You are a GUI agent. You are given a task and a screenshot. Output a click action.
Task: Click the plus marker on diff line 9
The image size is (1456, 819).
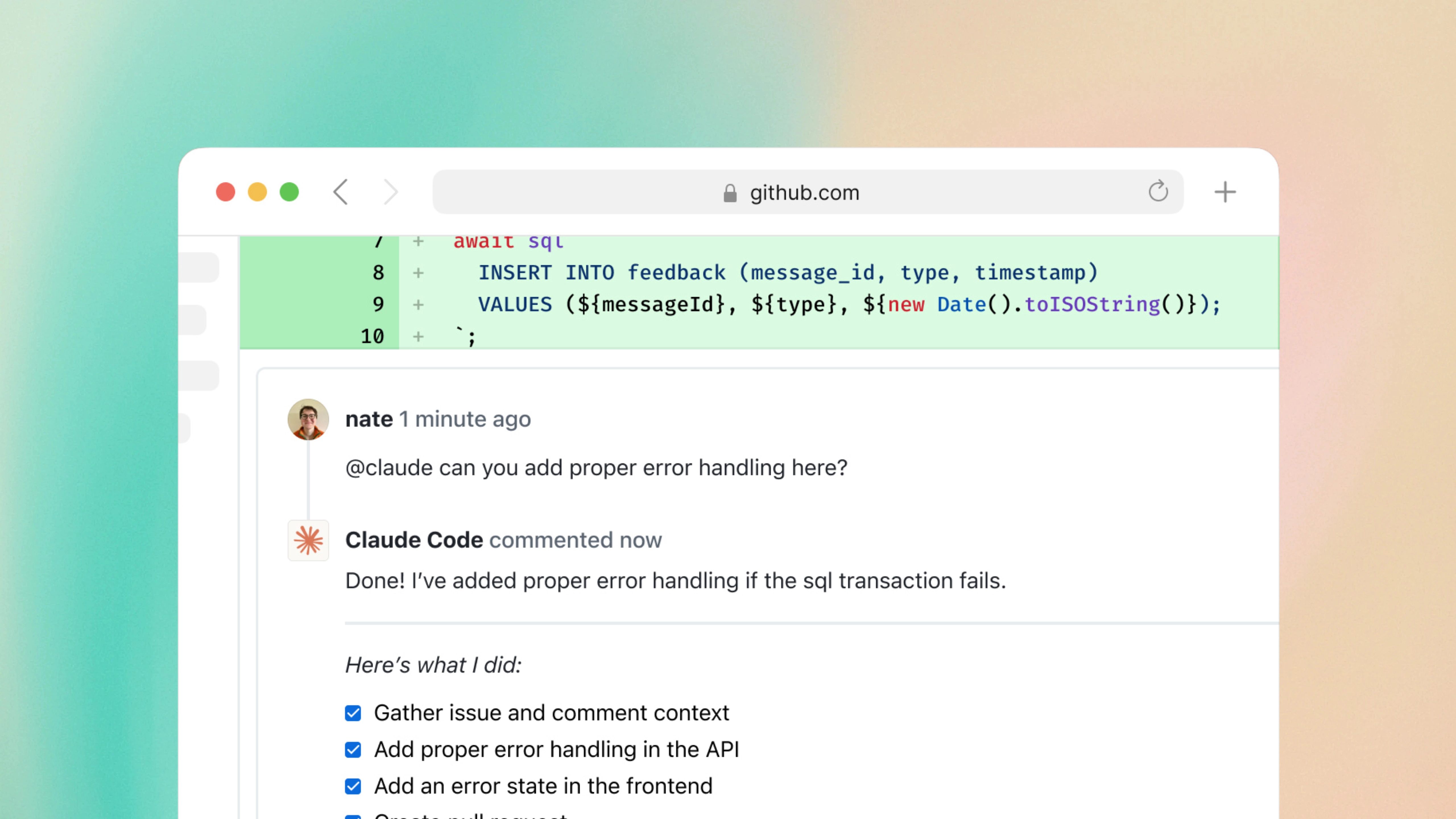(418, 305)
